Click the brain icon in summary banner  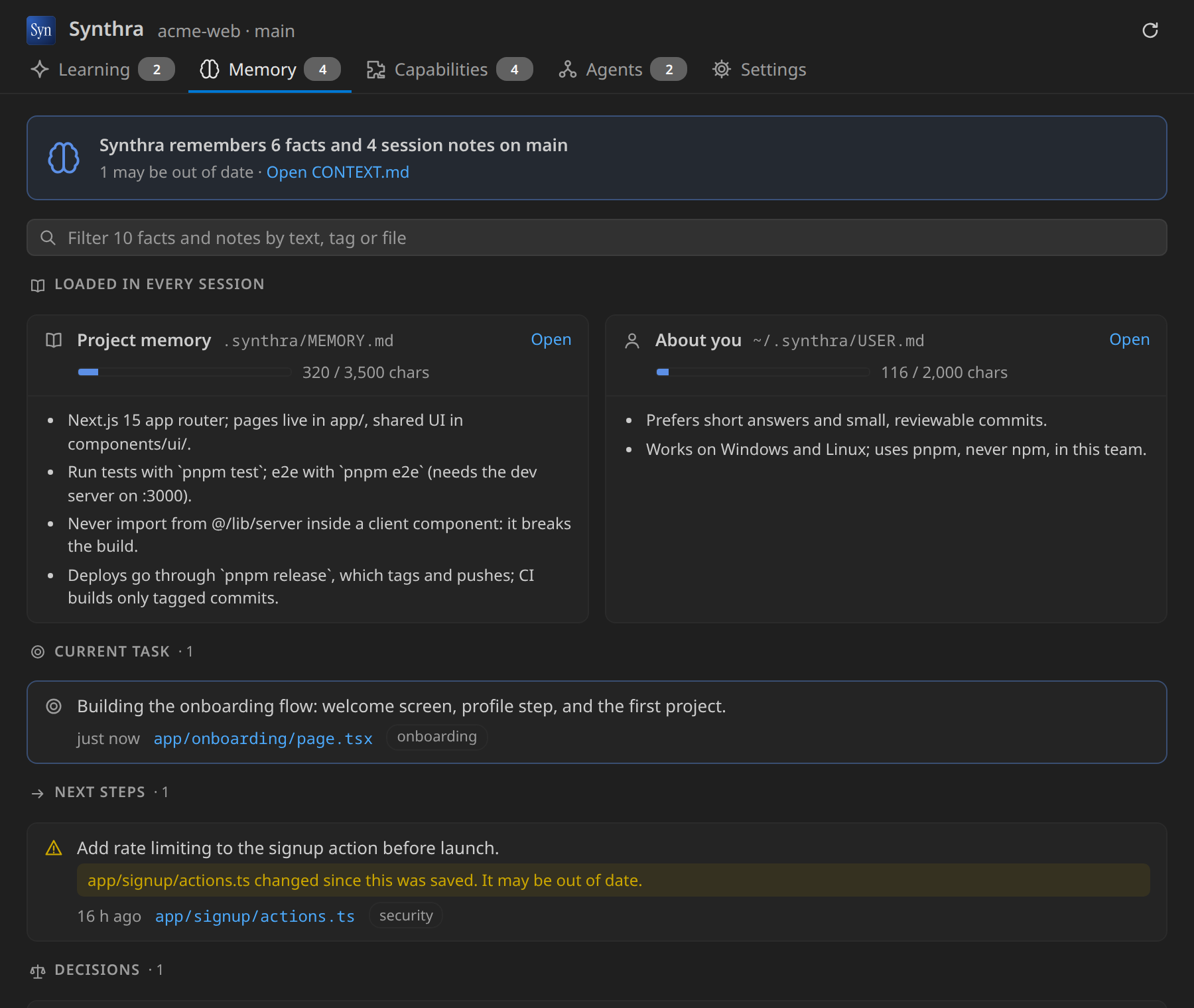(x=64, y=158)
